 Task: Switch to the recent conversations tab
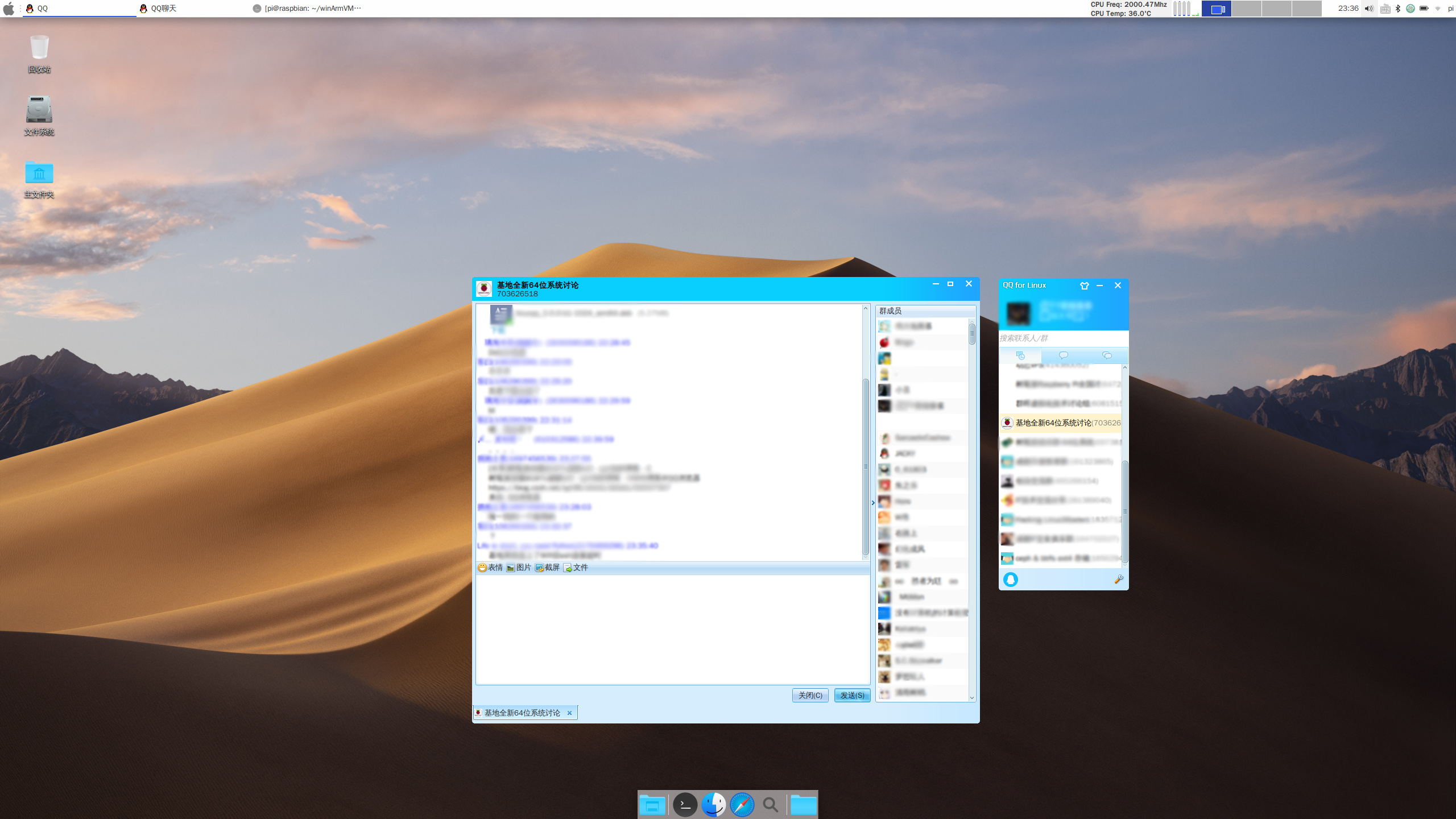point(1020,355)
